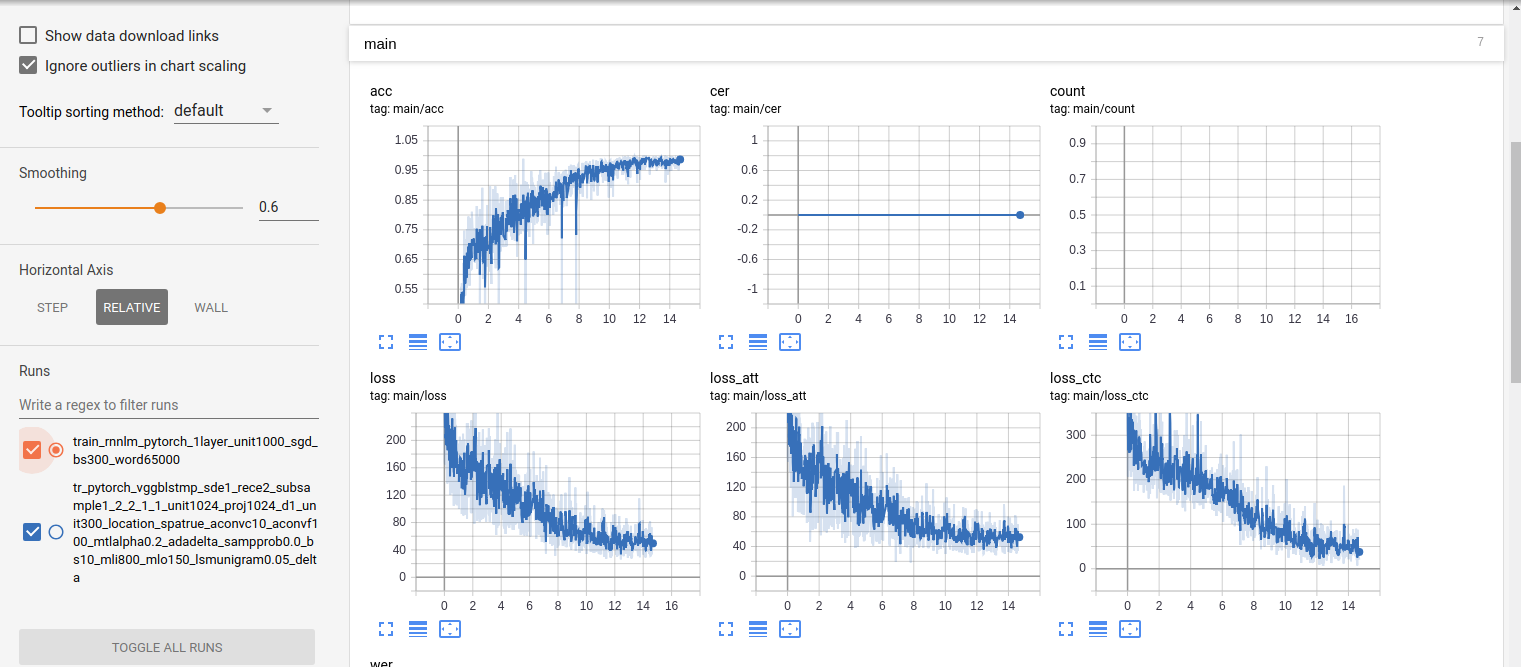Fit the loss_ctc chart domain to data

pyautogui.click(x=1130, y=629)
